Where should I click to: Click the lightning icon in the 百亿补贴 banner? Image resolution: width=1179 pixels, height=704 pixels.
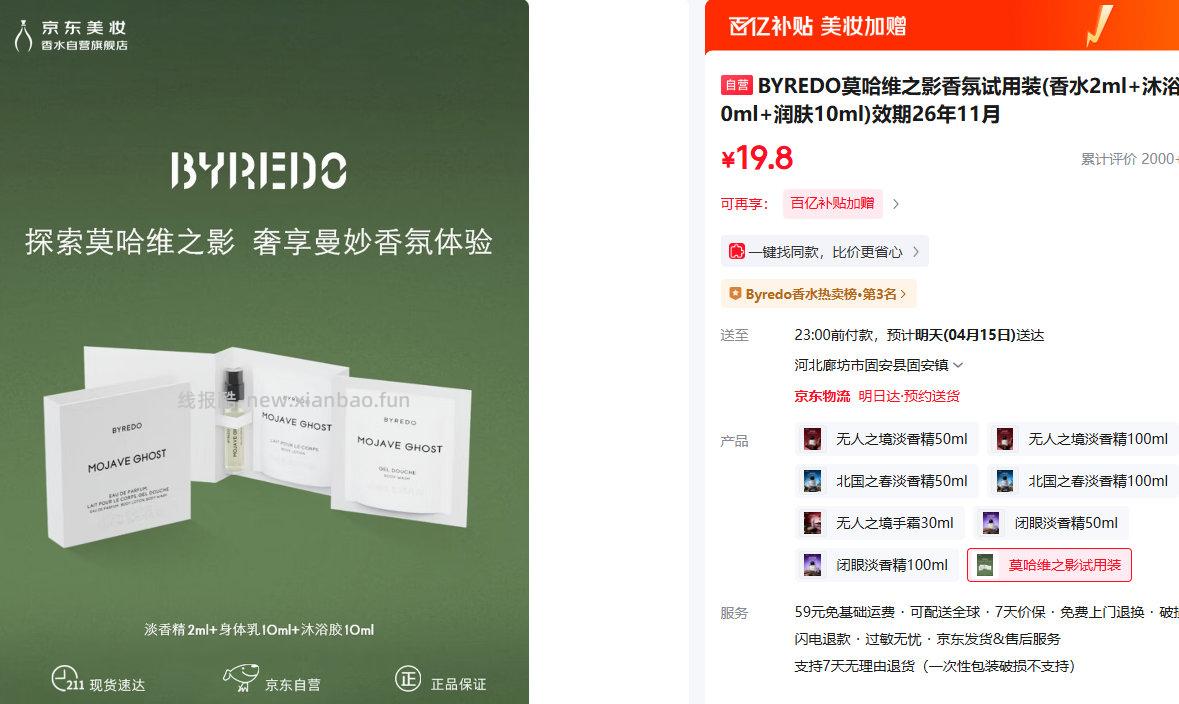1099,26
